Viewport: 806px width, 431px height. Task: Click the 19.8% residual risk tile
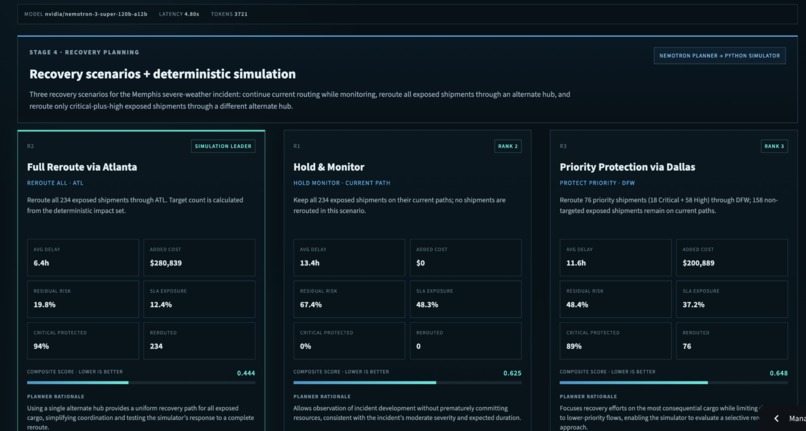click(x=83, y=299)
